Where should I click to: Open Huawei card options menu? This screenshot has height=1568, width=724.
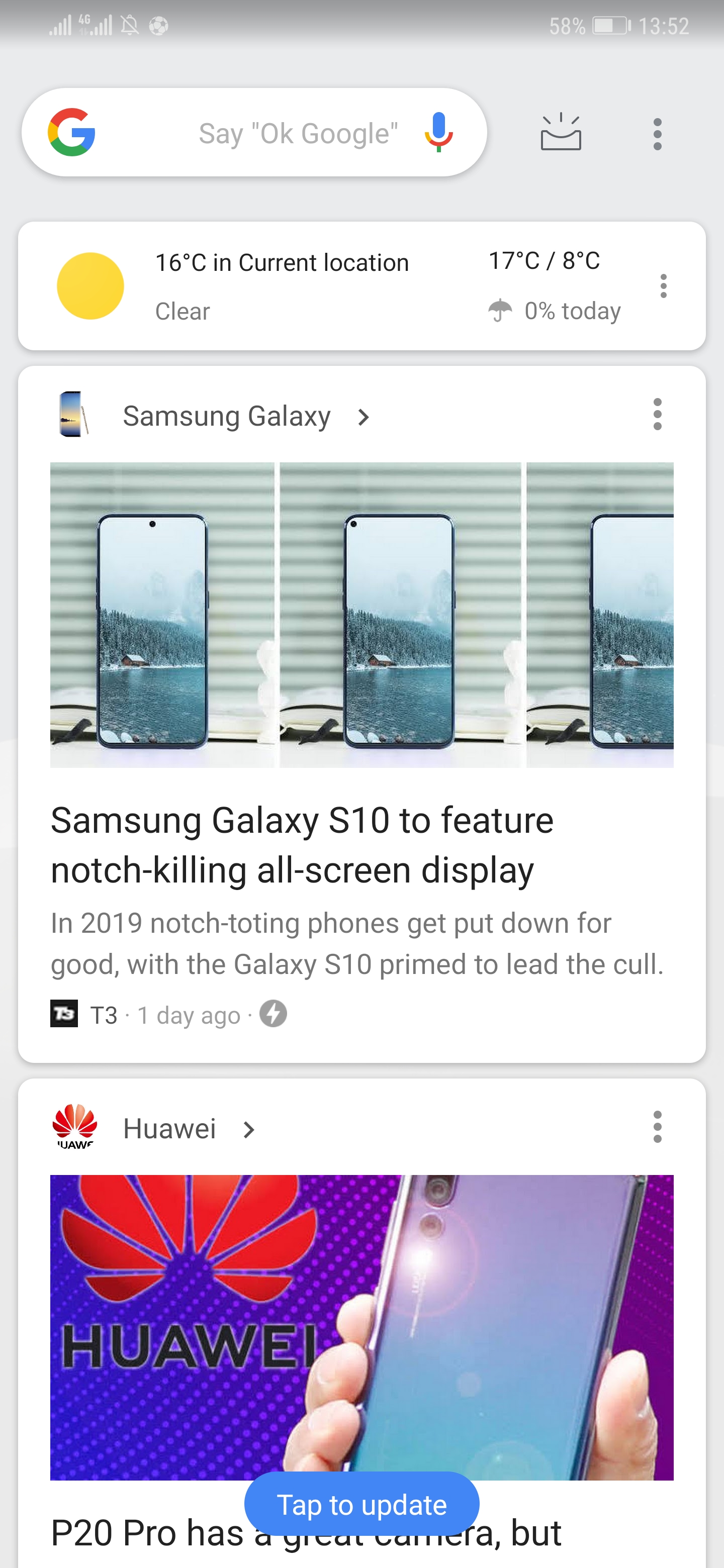click(657, 1127)
